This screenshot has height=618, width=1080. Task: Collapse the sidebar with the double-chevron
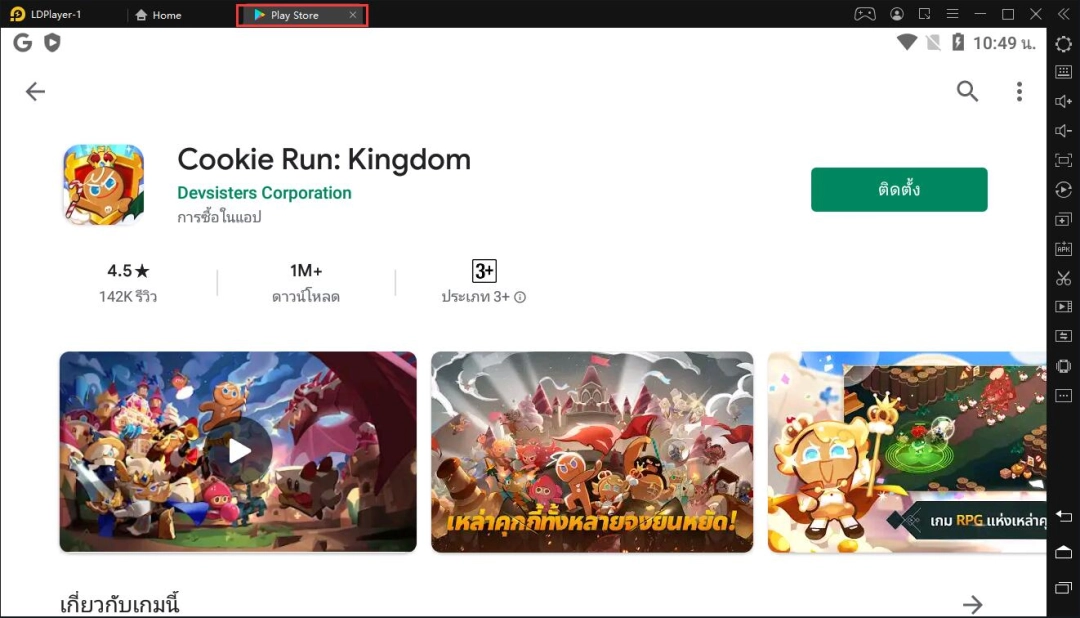pos(1063,14)
